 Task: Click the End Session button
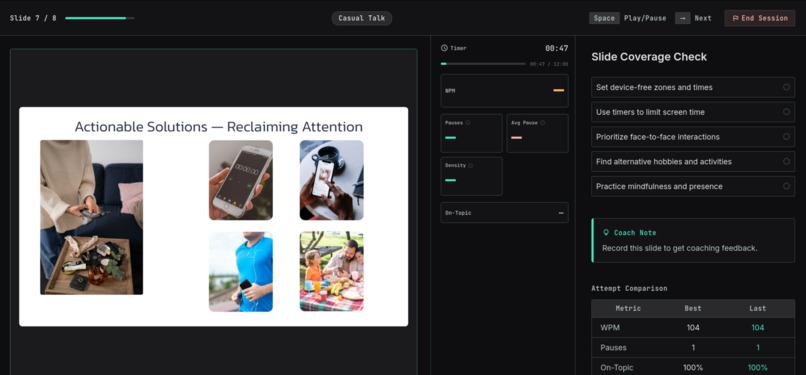[x=760, y=18]
